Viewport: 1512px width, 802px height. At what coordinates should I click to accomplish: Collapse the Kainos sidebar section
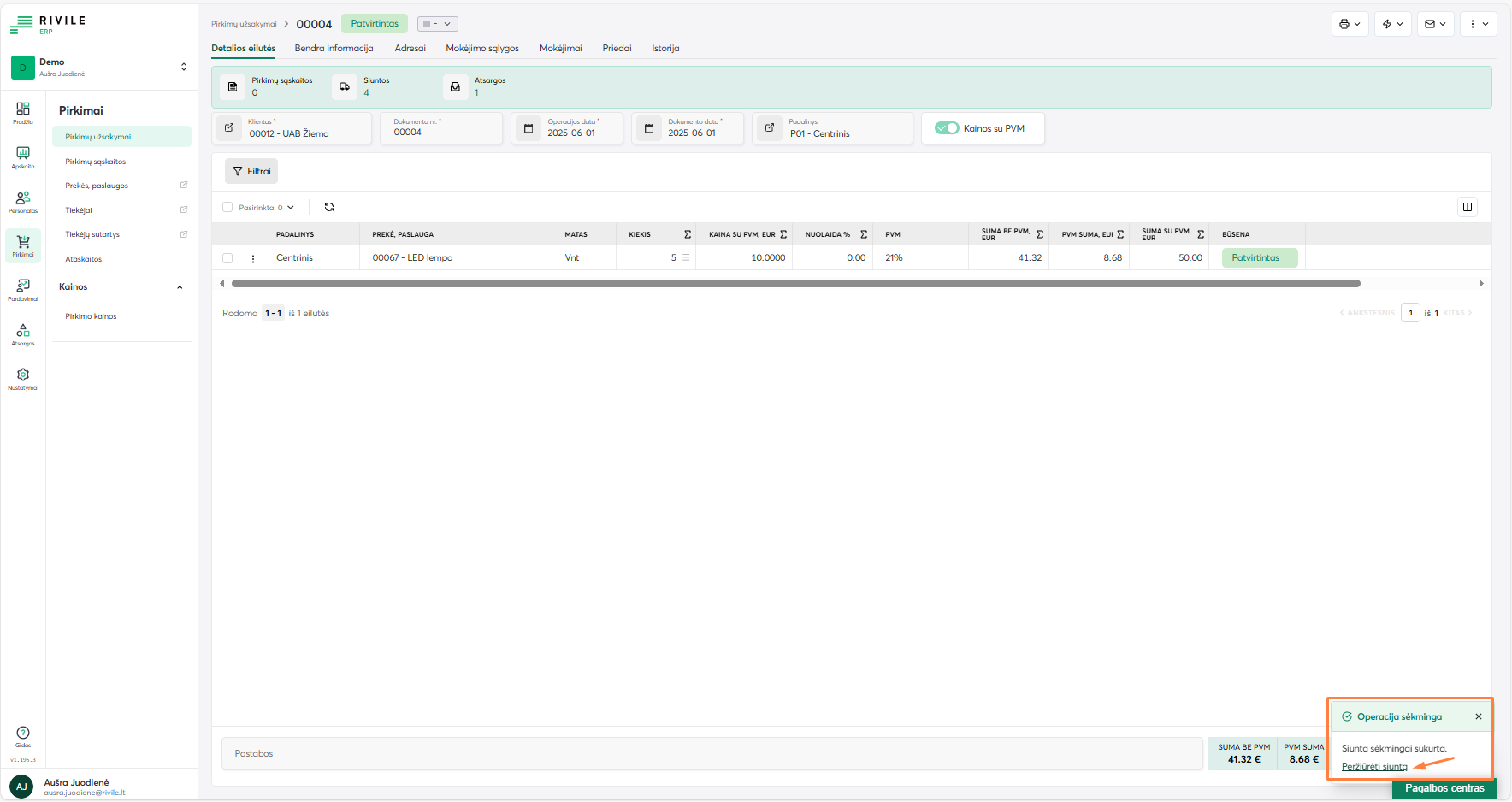coord(180,287)
